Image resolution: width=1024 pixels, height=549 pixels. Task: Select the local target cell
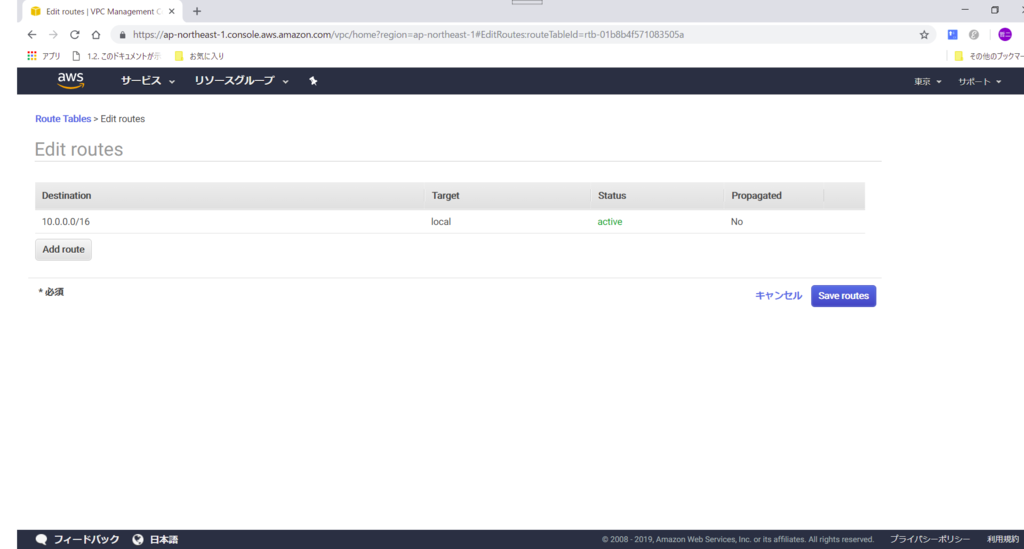(441, 222)
